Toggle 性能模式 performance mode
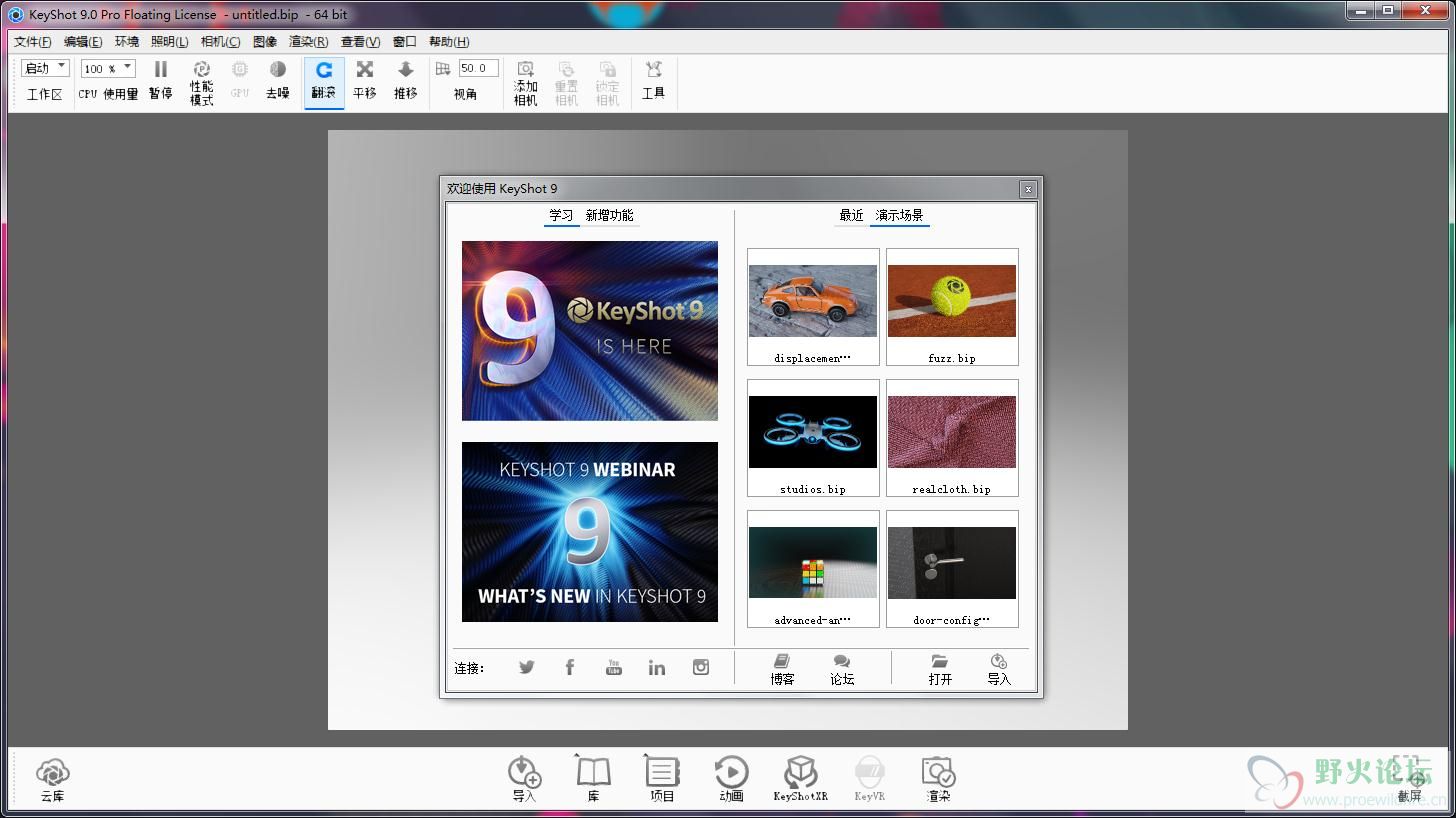The height and width of the screenshot is (818, 1456). [201, 82]
